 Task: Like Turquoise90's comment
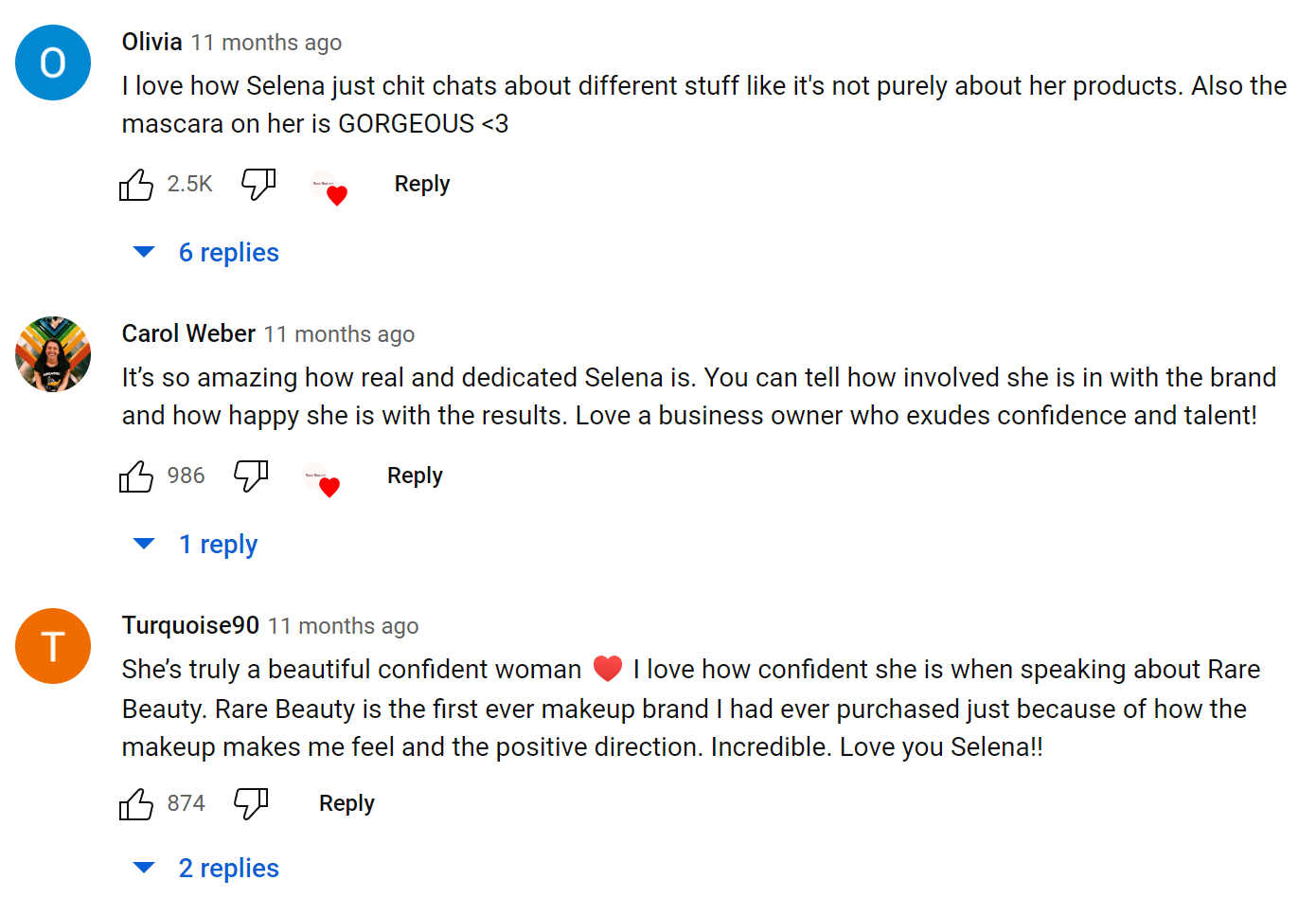coord(136,804)
